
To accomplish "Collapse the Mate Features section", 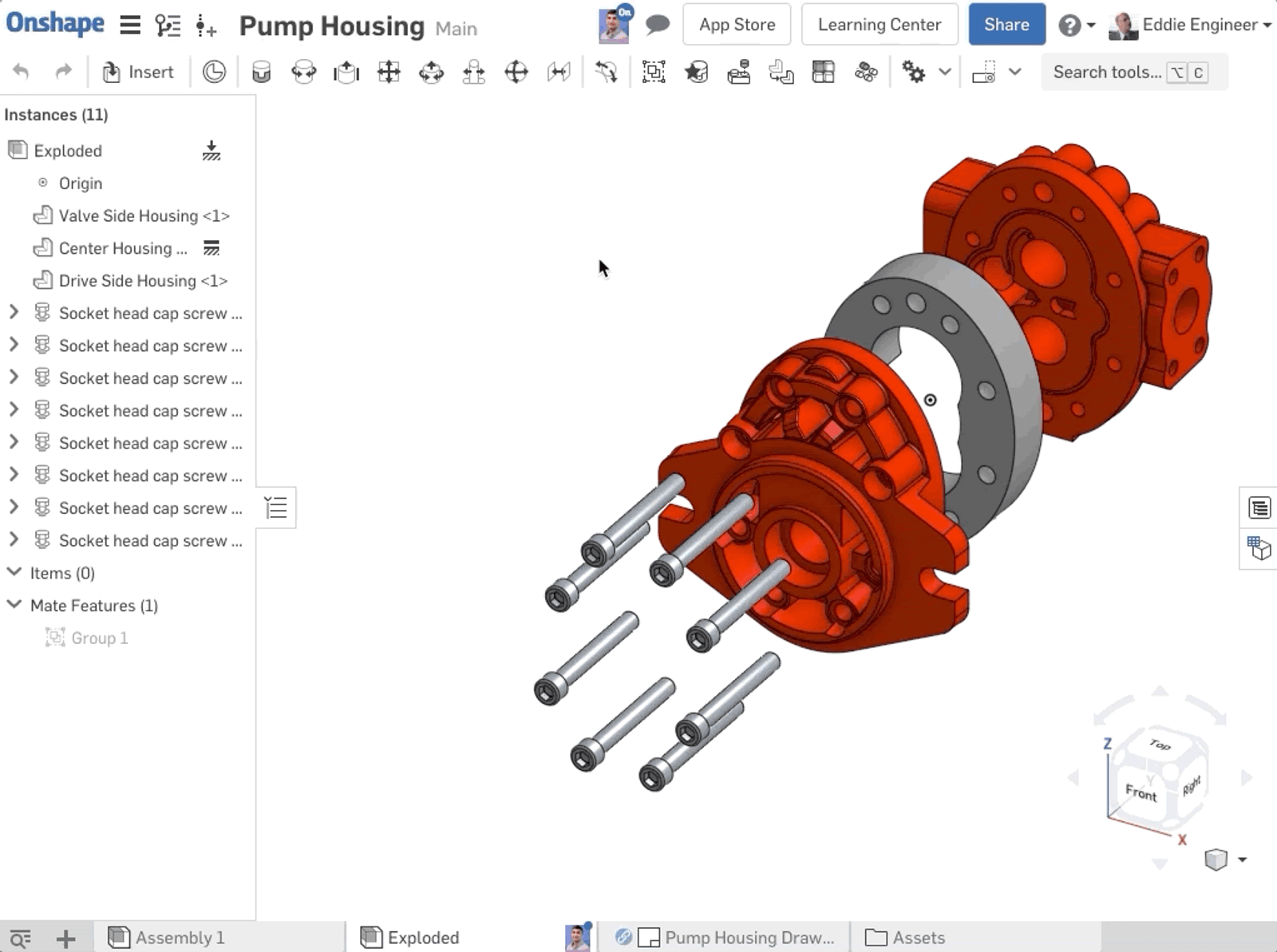I will [14, 605].
